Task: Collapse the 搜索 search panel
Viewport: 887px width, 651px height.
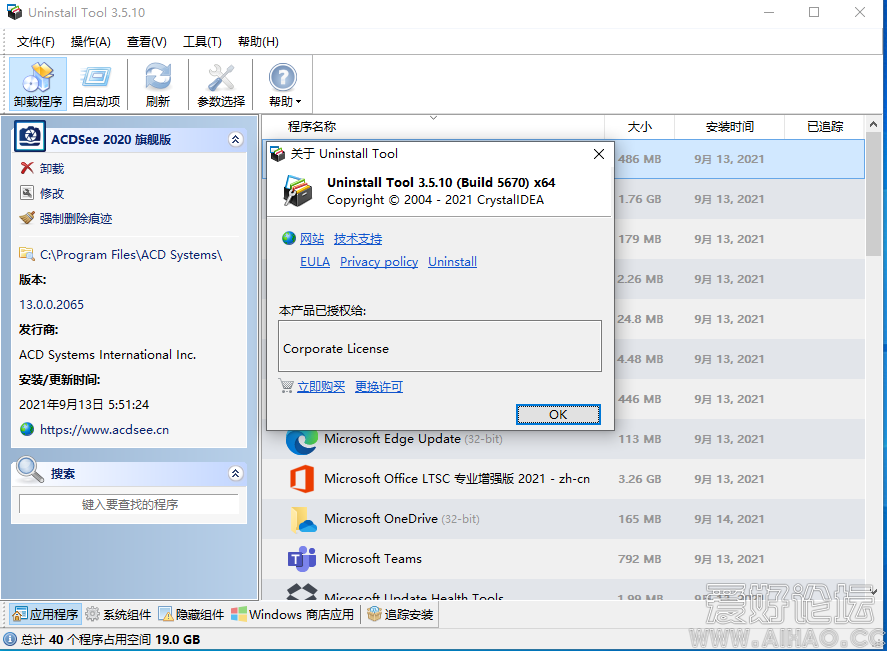Action: [235, 473]
